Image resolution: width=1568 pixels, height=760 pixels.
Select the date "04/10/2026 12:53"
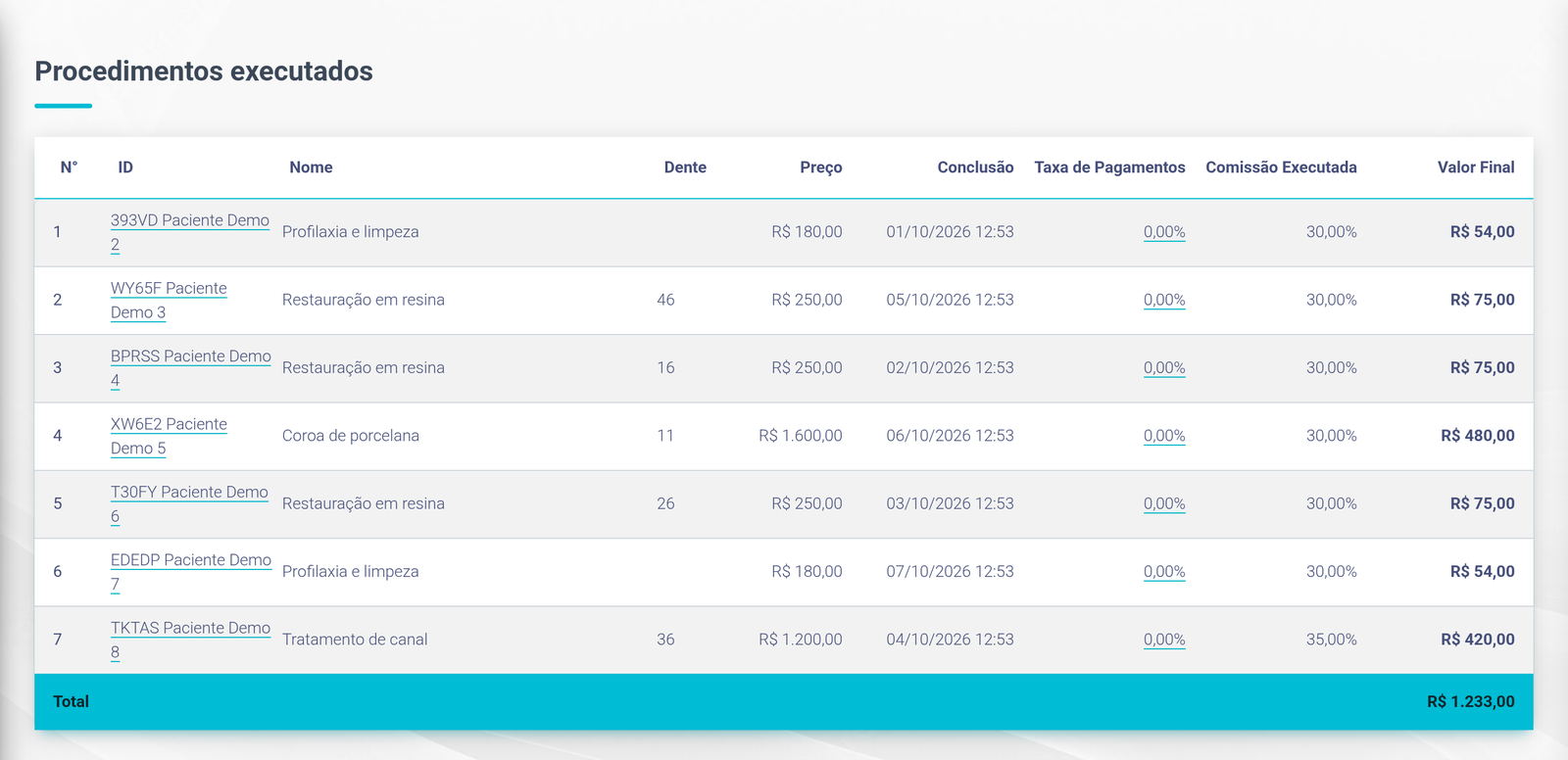(x=951, y=640)
